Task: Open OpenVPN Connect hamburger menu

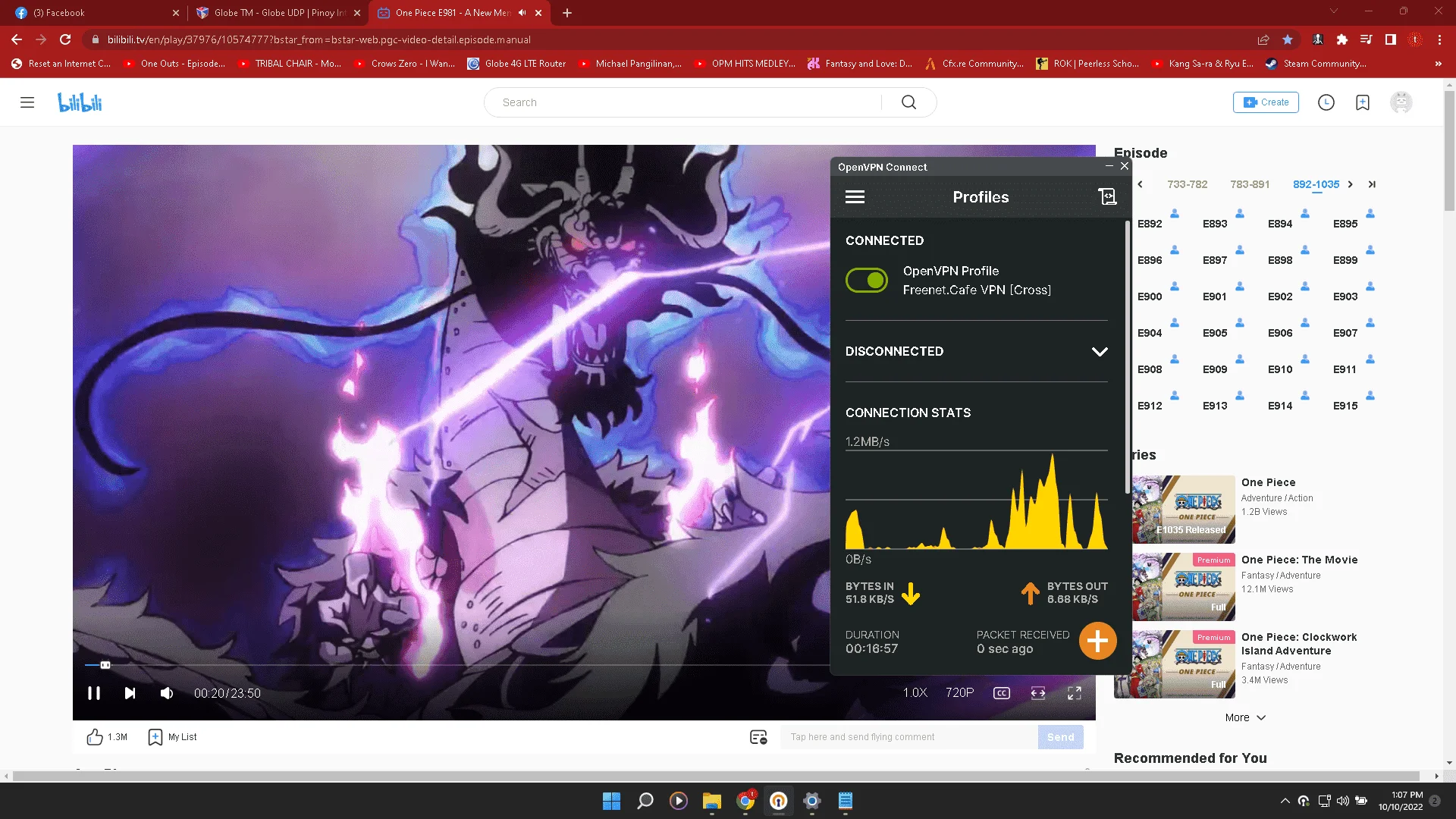Action: [855, 197]
